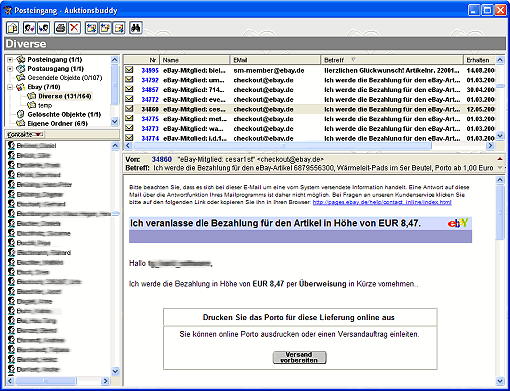Click the sort arrow in Betreff column
Screen dimensions: 510x391
(x=353, y=60)
